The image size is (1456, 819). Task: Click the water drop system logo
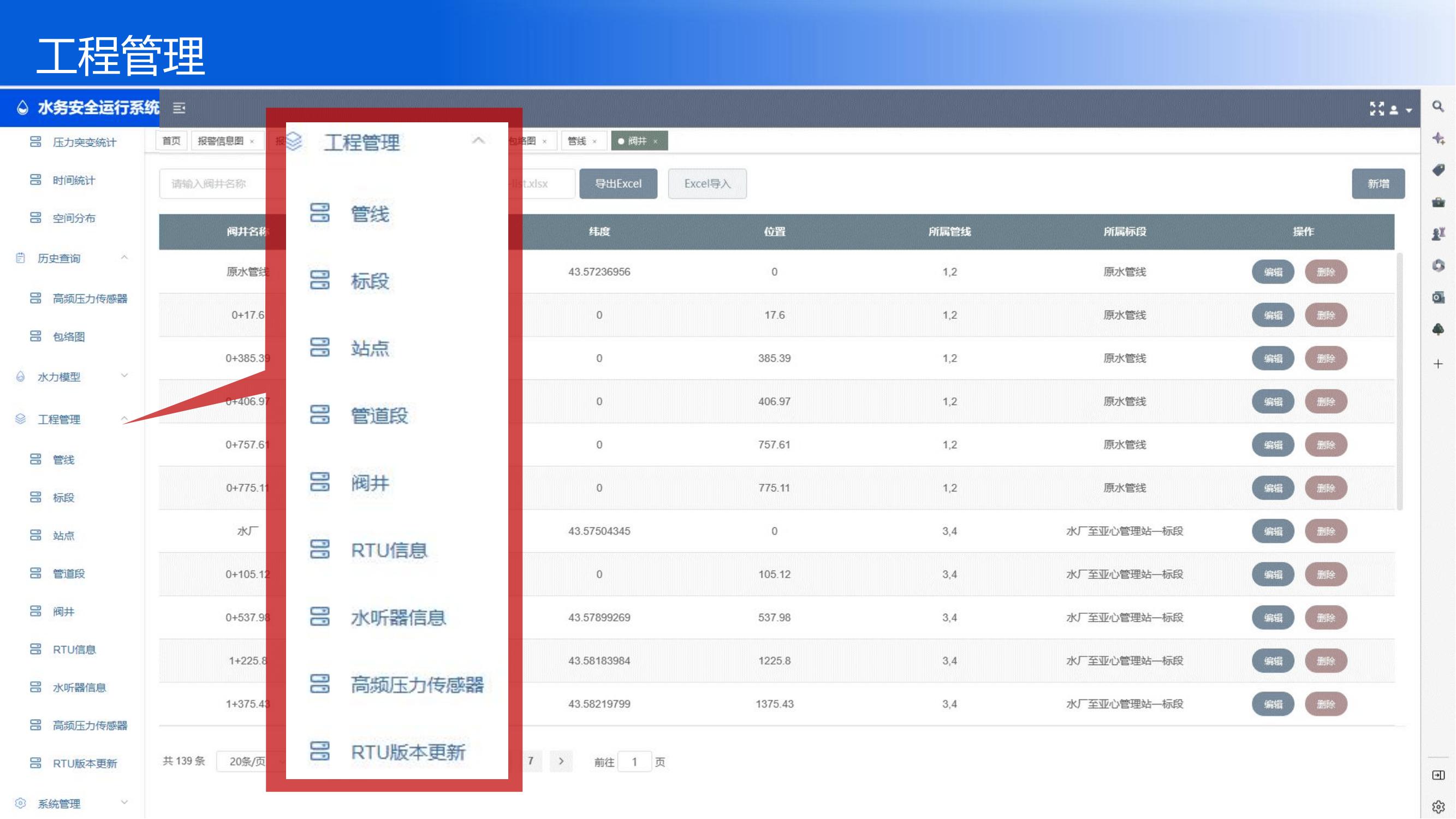tap(22, 108)
